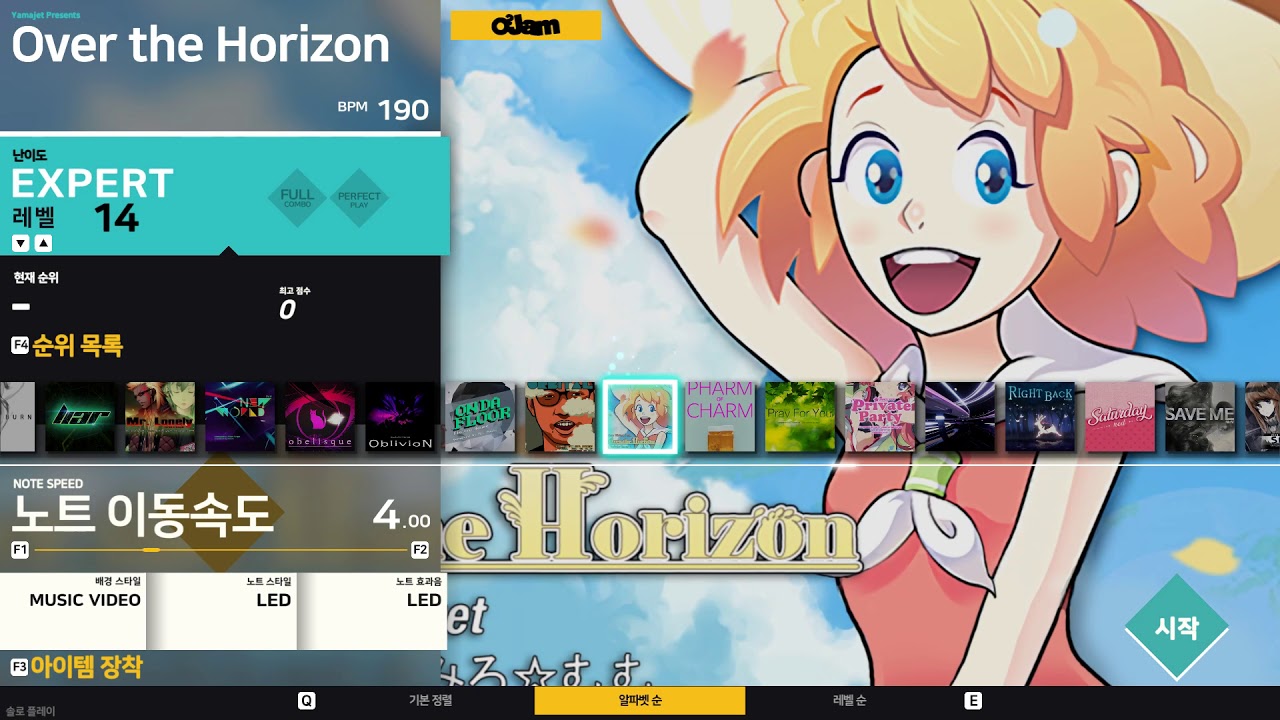Choose the Private Party song cover
The image size is (1280, 720).
coord(880,417)
